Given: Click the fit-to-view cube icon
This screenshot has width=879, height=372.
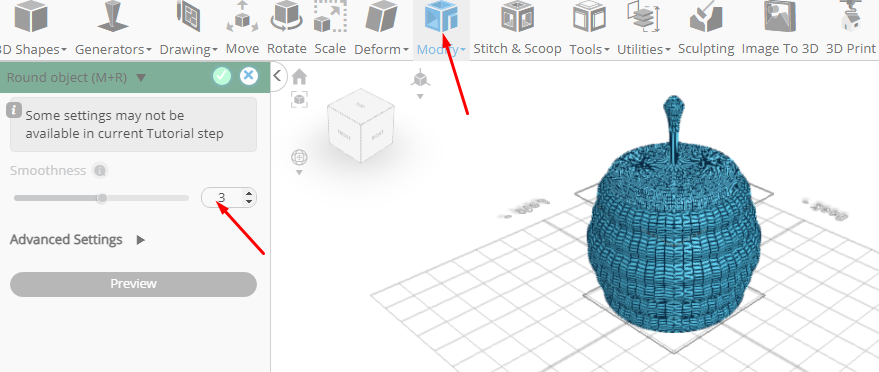Looking at the screenshot, I should click(x=299, y=100).
